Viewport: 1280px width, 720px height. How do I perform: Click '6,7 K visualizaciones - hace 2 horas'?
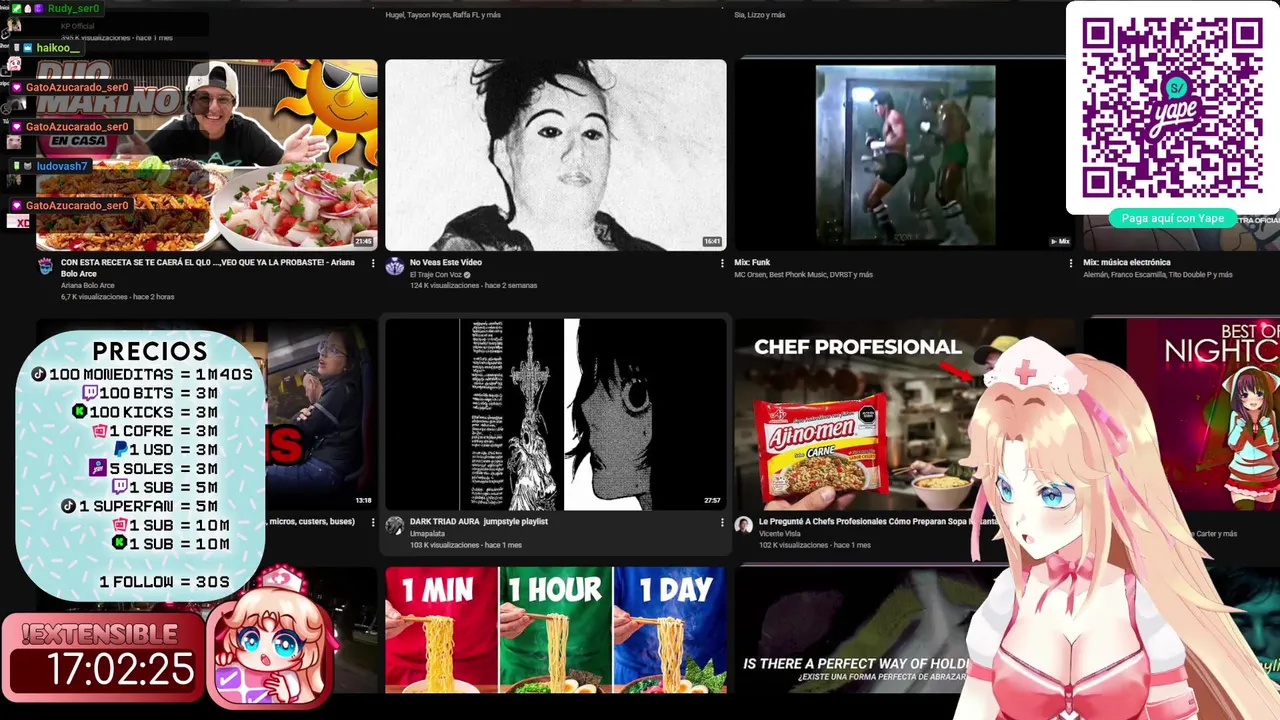pos(117,297)
